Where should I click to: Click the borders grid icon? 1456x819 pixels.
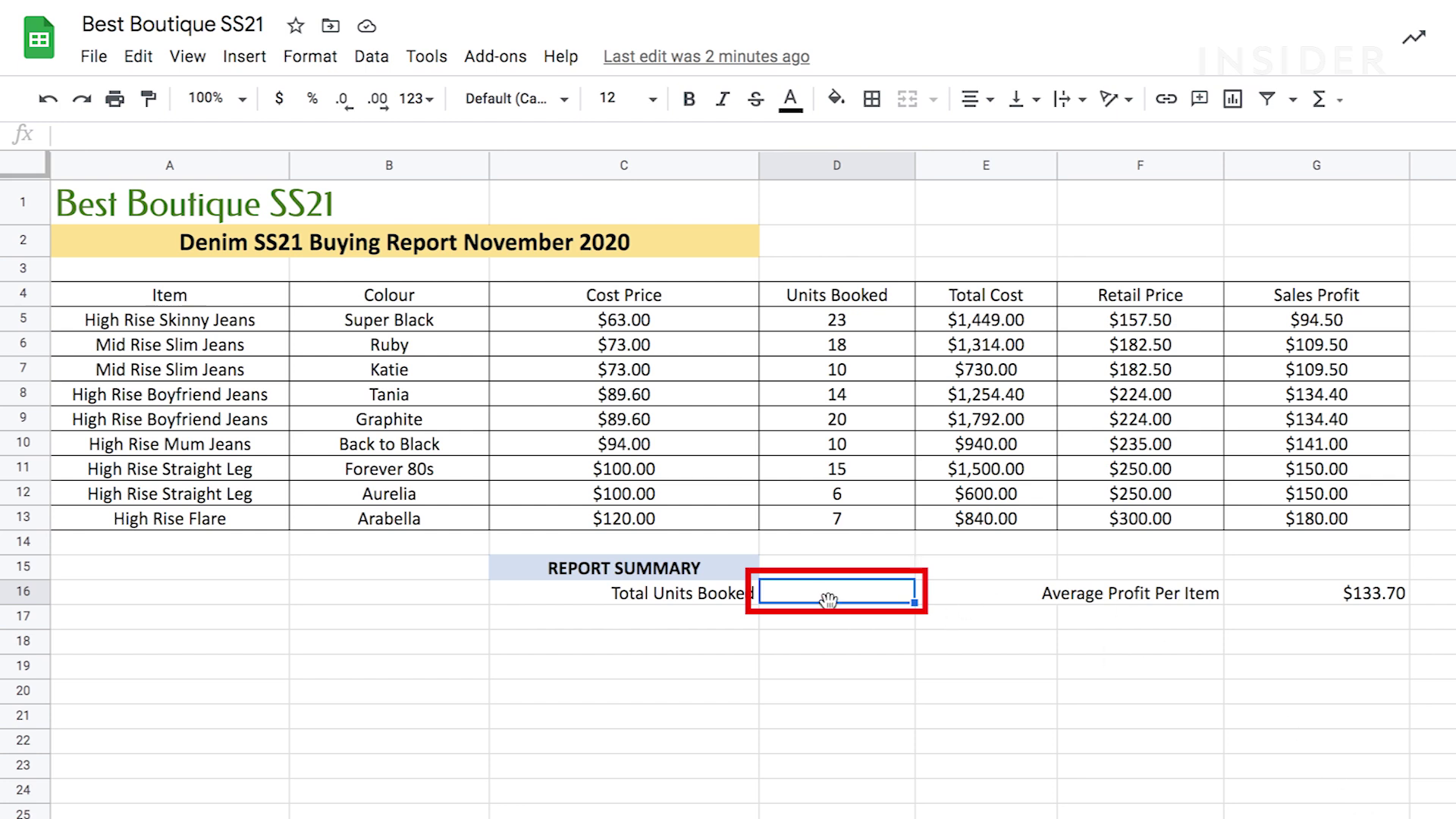(x=872, y=99)
